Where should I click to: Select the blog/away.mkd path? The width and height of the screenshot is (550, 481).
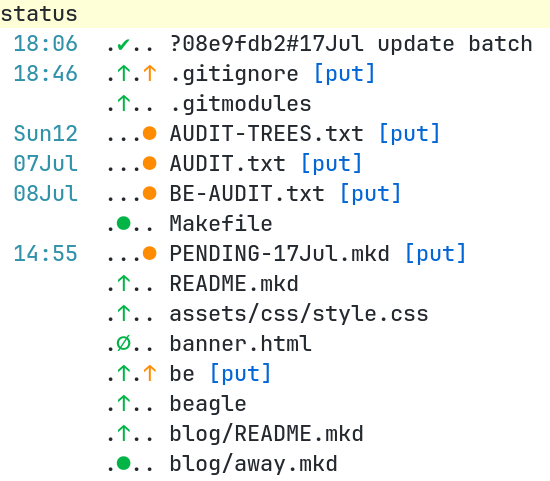(254, 464)
